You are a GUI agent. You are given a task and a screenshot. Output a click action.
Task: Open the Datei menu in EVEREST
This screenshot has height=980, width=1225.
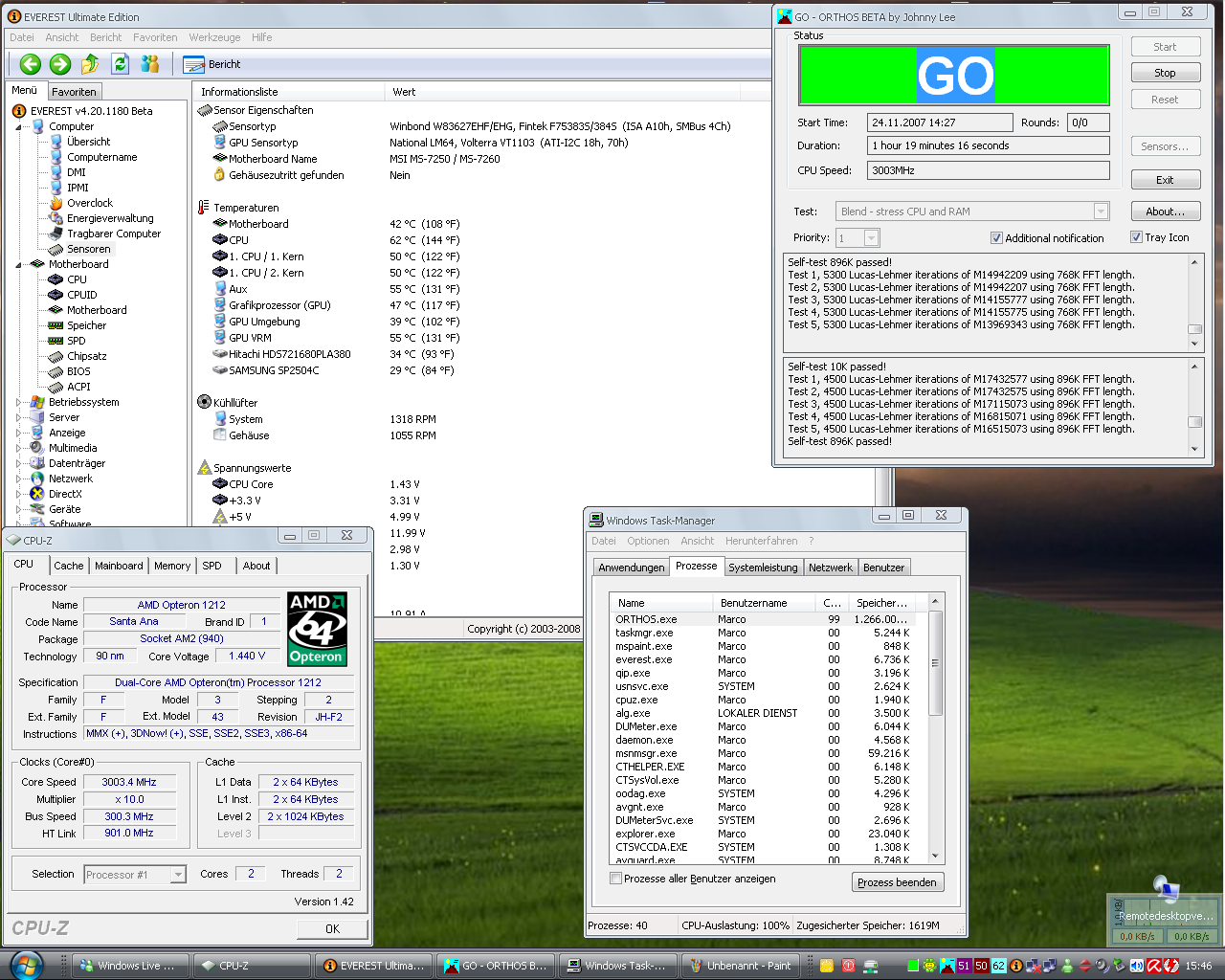[x=22, y=37]
